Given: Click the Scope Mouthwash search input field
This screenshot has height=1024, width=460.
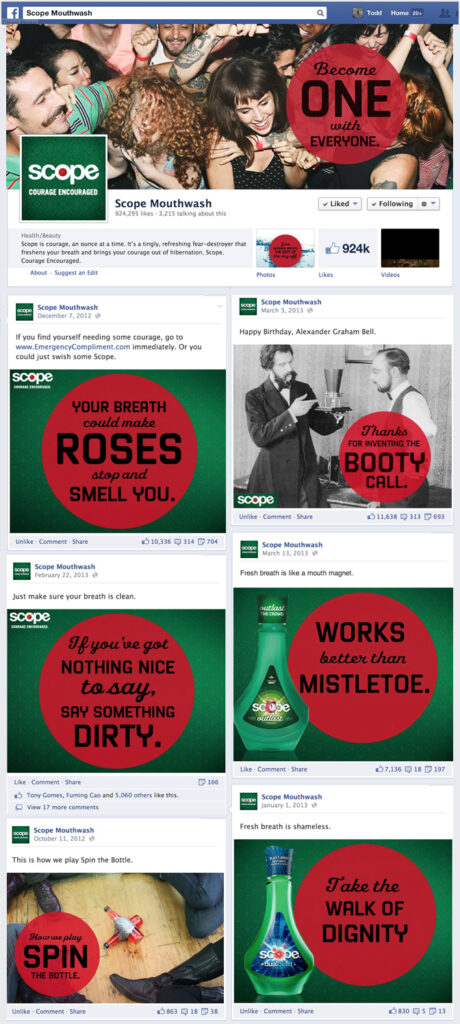Looking at the screenshot, I should [x=174, y=12].
